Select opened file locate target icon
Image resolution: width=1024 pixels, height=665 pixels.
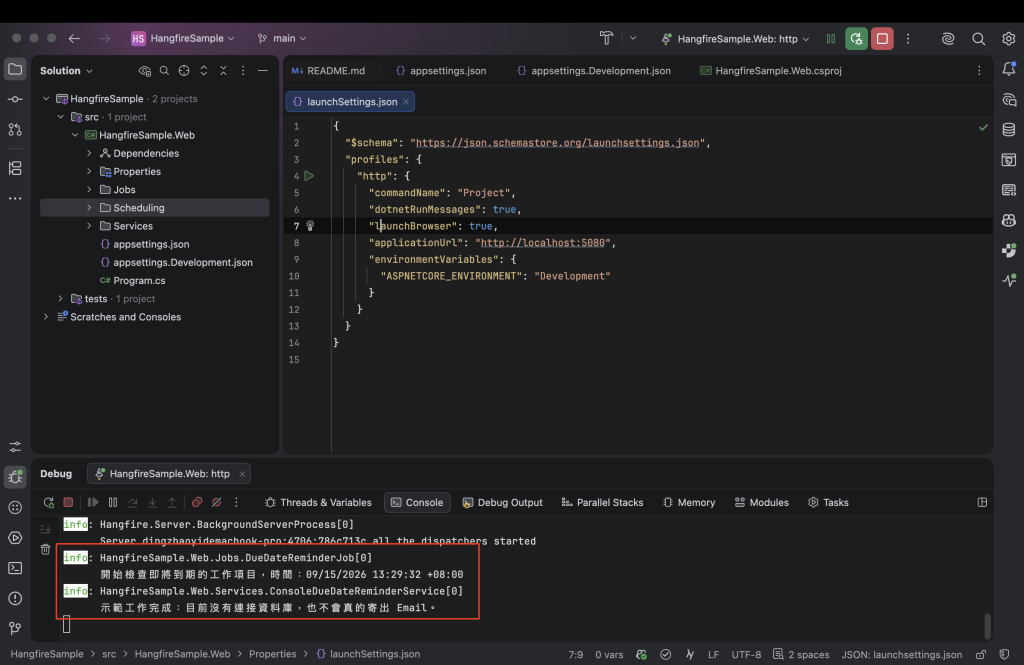point(184,71)
